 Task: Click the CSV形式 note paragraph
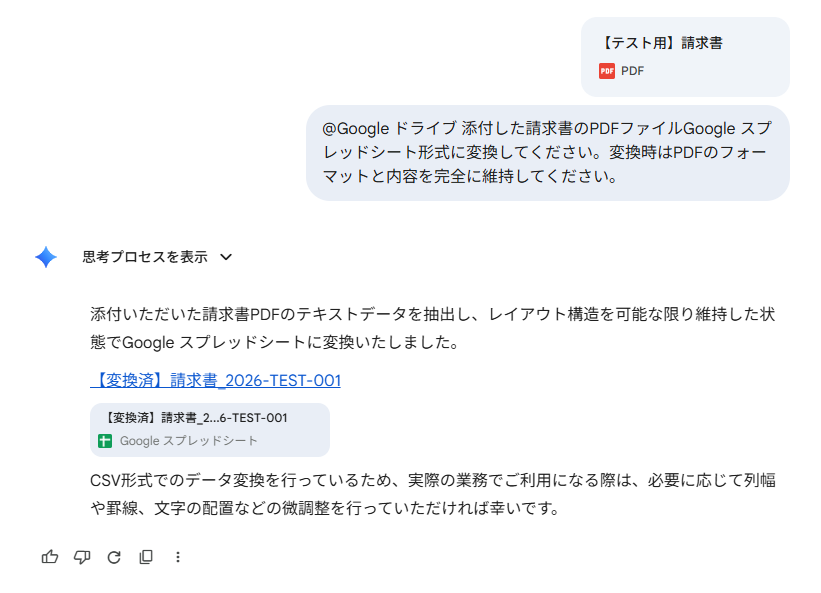(x=432, y=494)
